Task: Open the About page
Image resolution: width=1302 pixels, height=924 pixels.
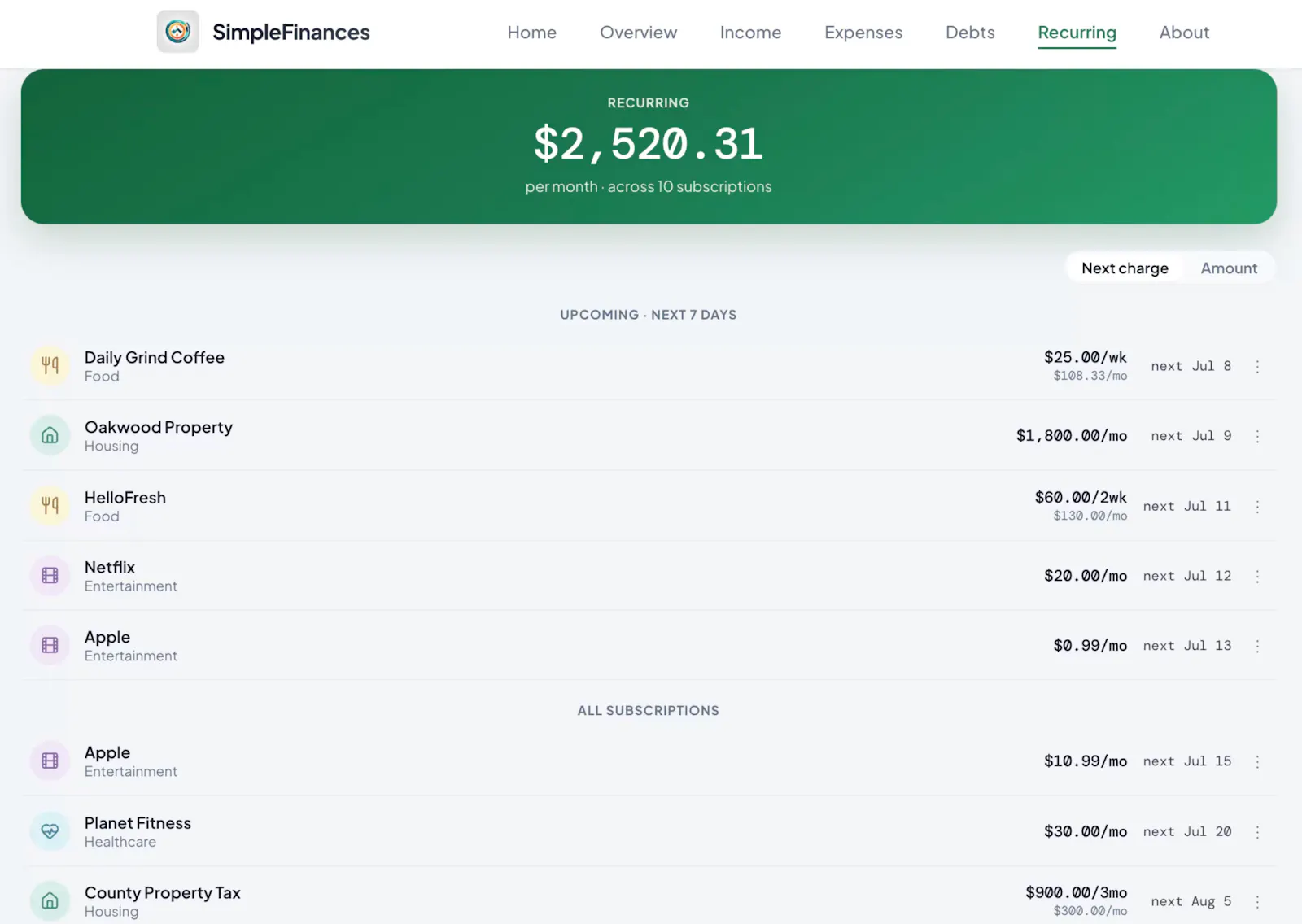Action: coord(1184,33)
